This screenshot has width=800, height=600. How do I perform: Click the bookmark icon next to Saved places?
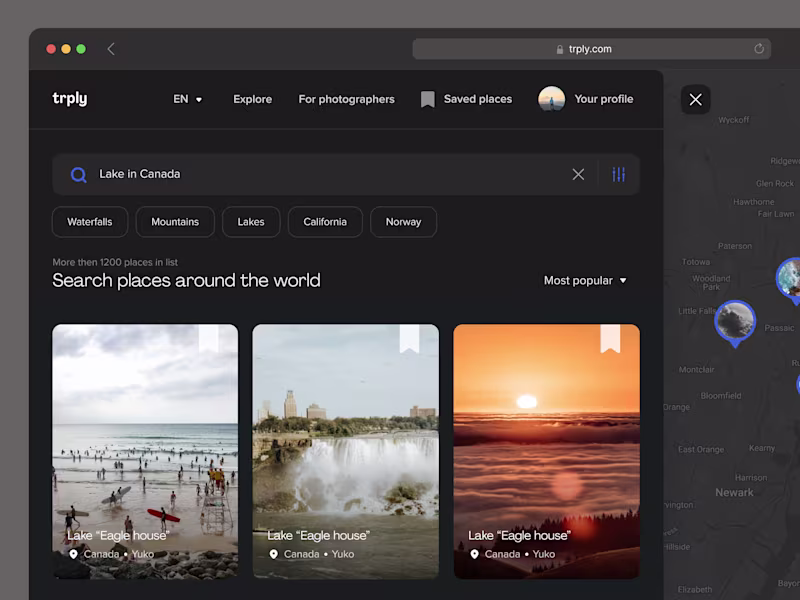point(428,99)
